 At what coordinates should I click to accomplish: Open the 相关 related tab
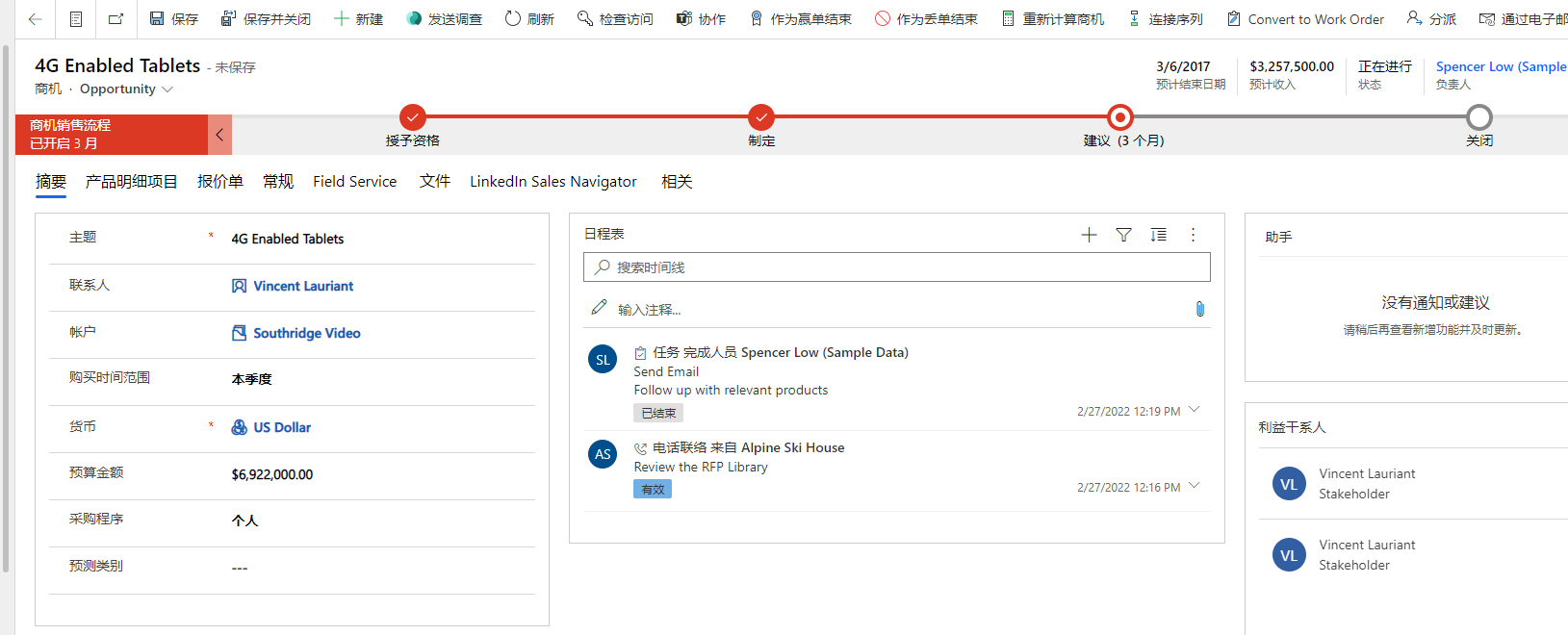677,181
